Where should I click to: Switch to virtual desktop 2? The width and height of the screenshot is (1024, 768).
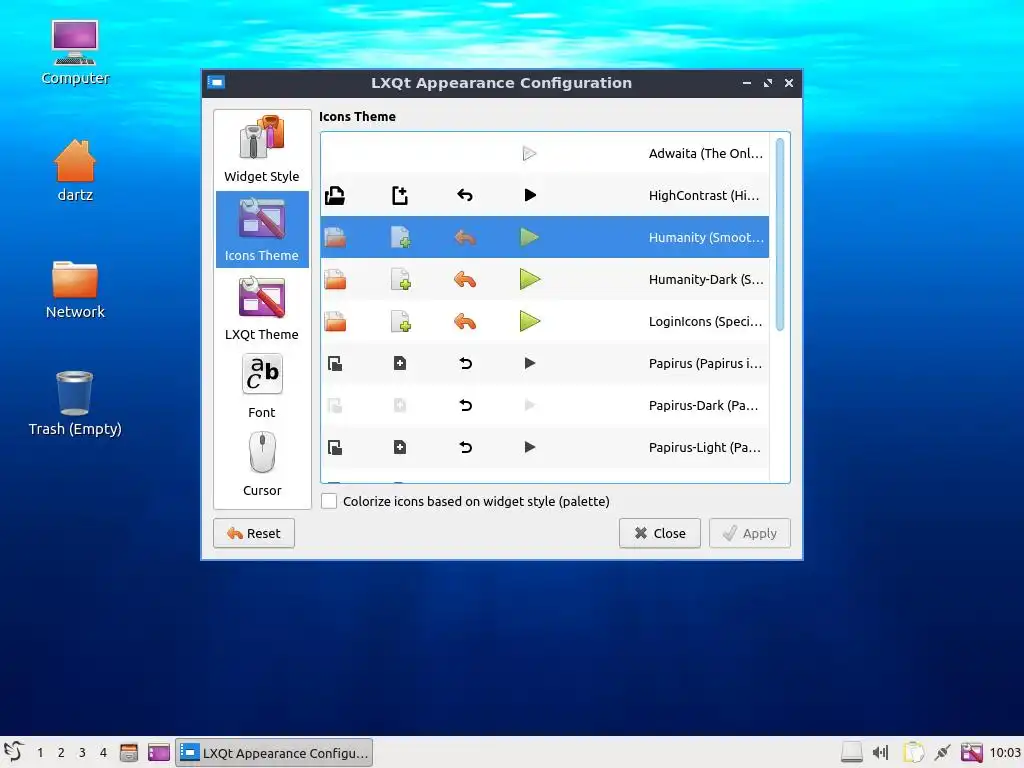[61, 752]
